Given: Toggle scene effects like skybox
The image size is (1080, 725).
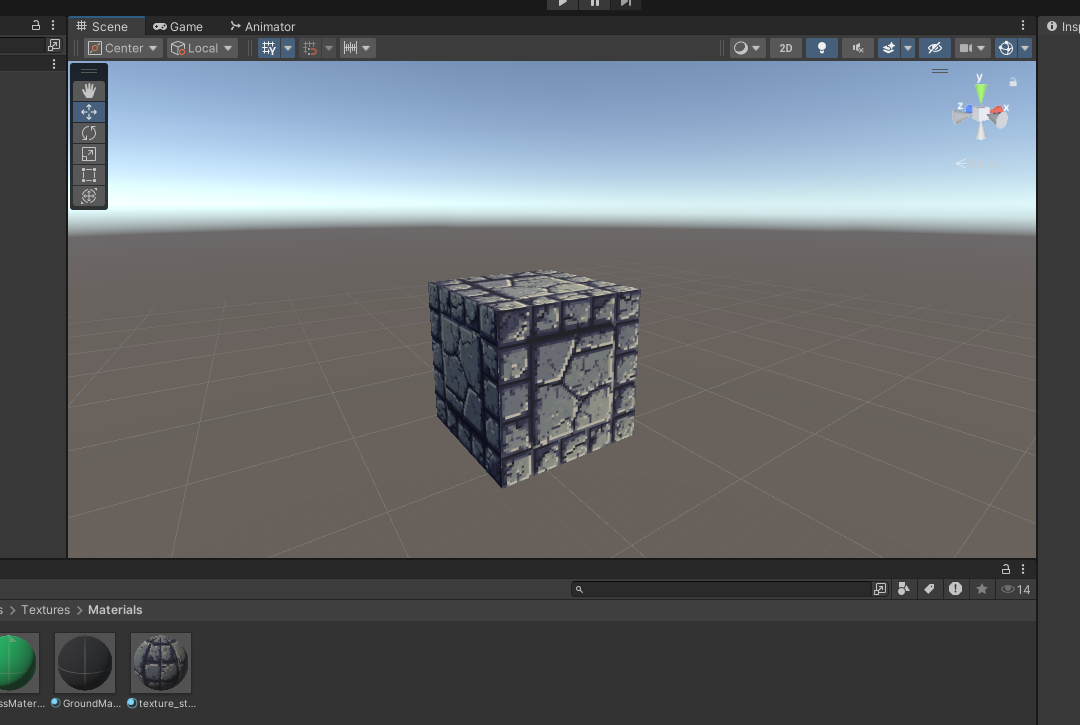Looking at the screenshot, I should [x=889, y=48].
